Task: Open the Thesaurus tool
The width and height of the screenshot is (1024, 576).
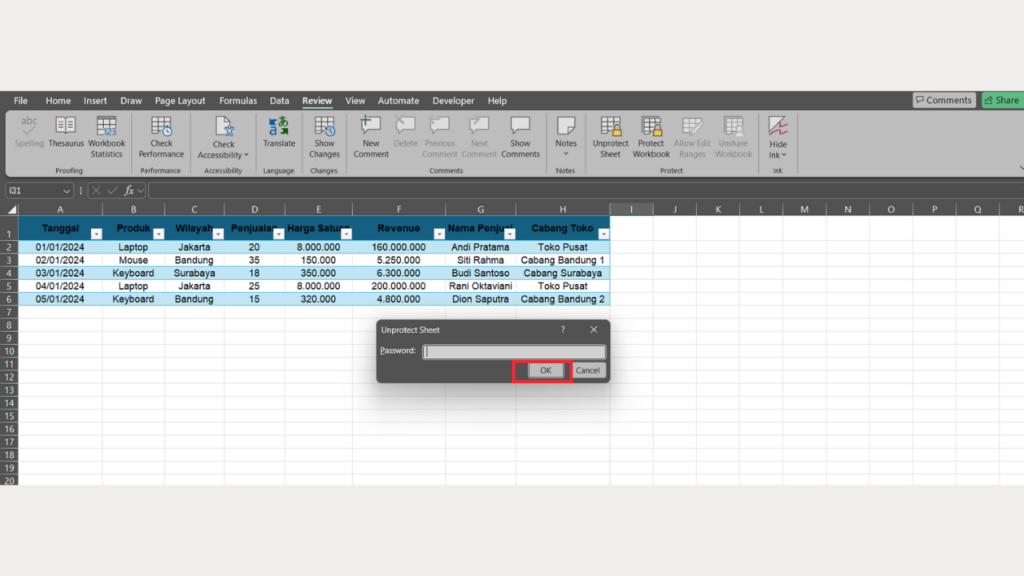Action: coord(65,127)
